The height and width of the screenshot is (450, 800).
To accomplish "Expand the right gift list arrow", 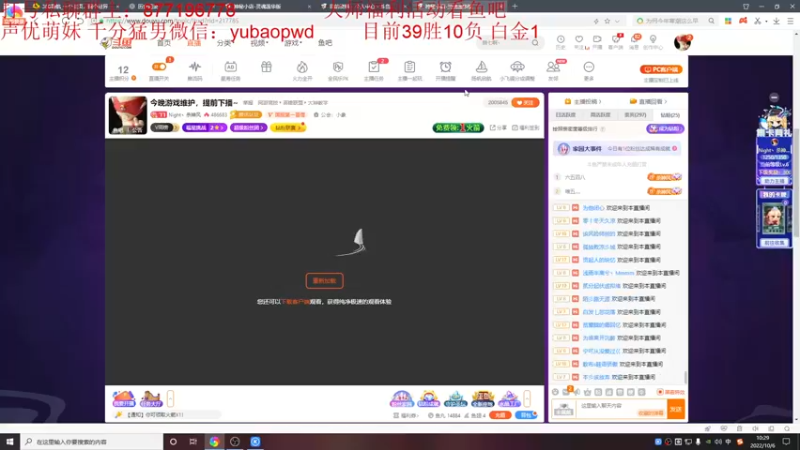I will point(527,398).
